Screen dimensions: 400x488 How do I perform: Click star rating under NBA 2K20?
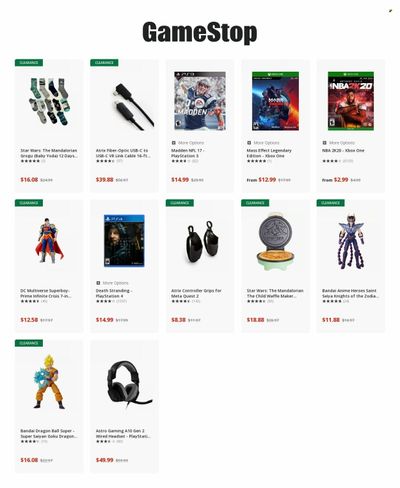point(330,161)
